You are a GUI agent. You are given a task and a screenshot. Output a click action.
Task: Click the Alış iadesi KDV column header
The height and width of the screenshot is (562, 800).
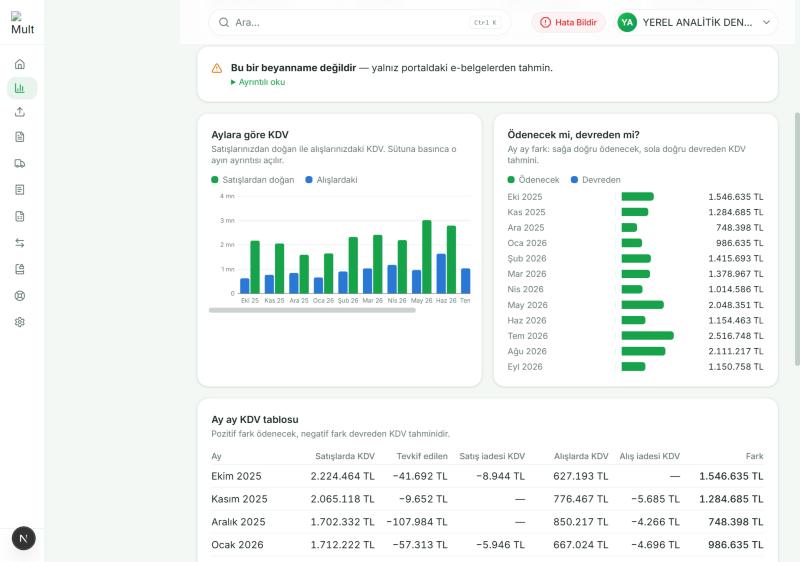point(649,456)
